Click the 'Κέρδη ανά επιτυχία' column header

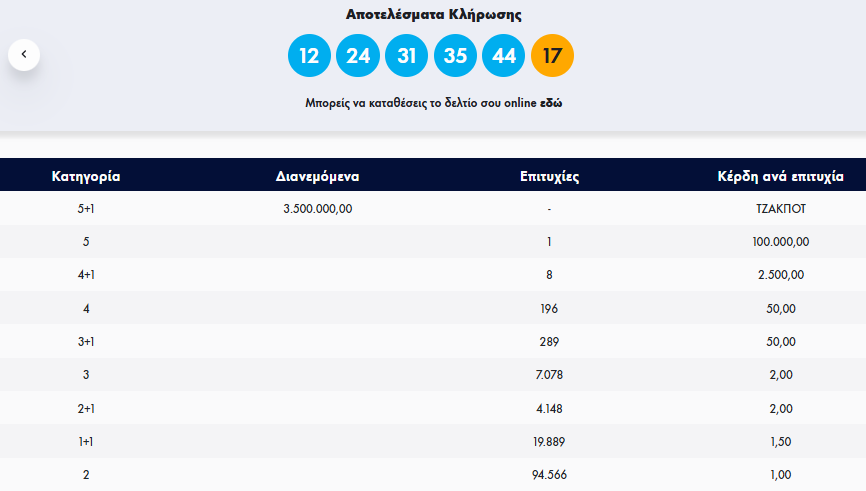[x=780, y=176]
